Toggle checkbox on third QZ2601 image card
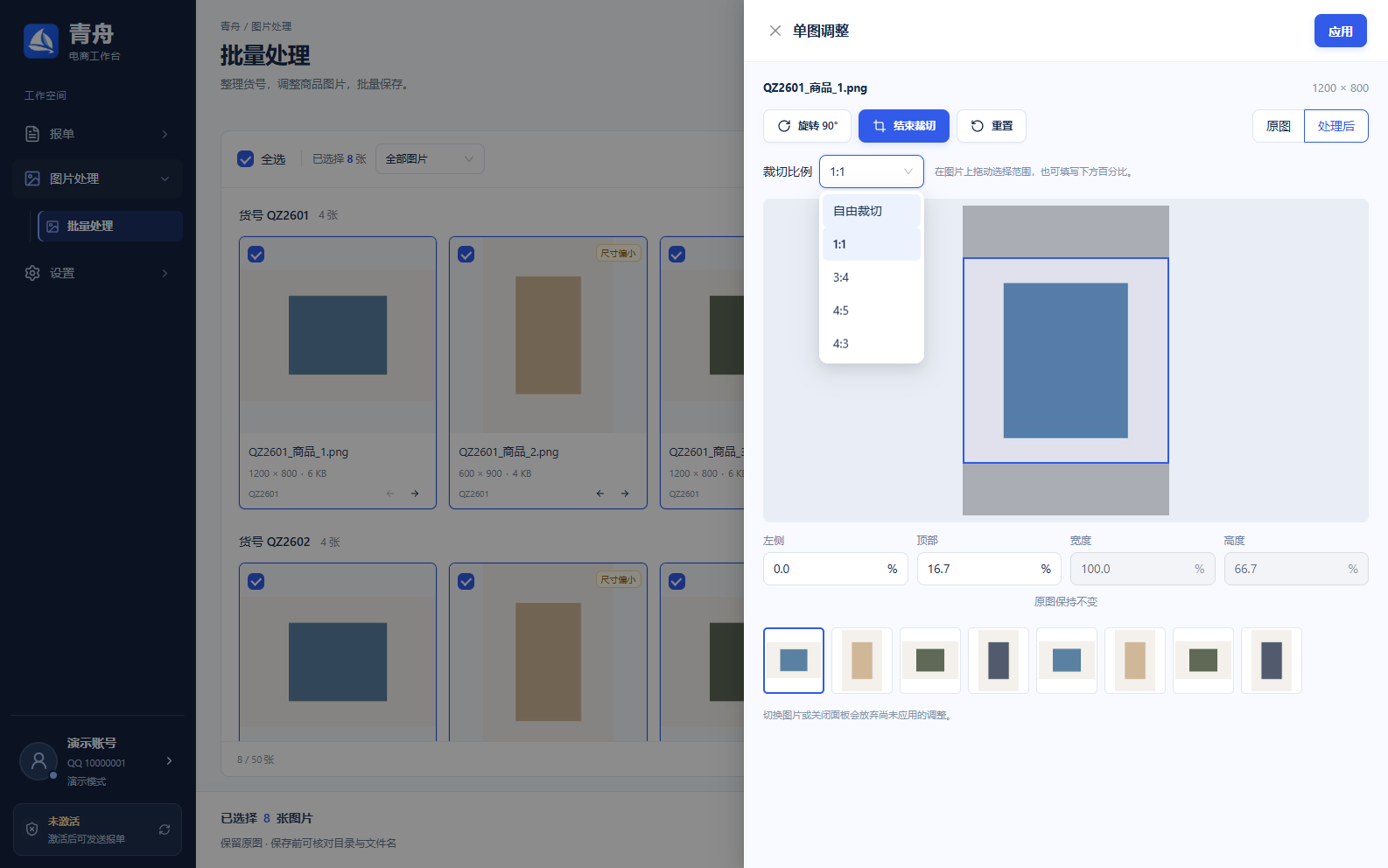Viewport: 1388px width, 868px height. [x=676, y=255]
